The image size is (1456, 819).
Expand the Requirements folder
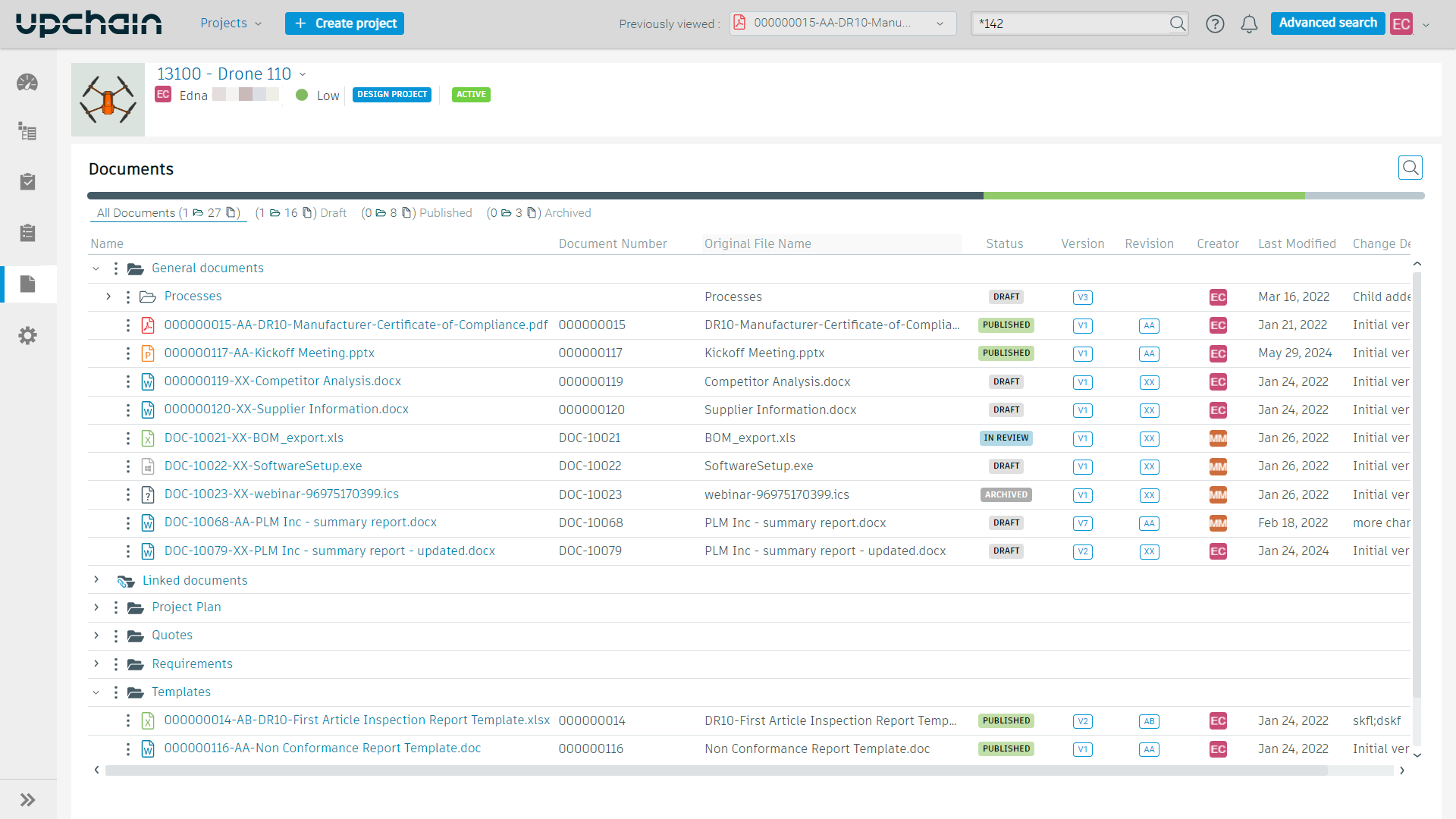pyautogui.click(x=96, y=664)
